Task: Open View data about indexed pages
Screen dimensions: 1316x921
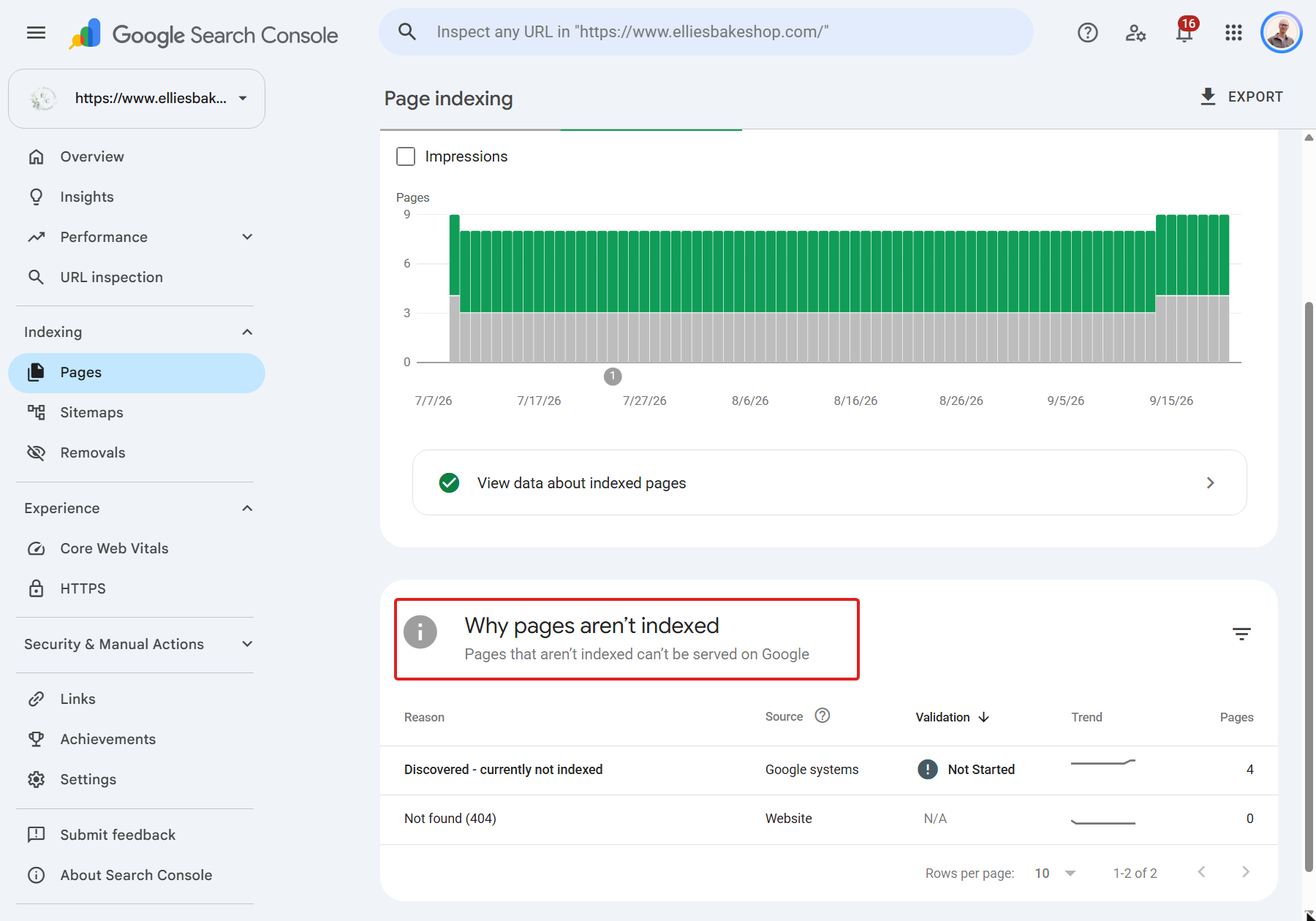Action: click(829, 482)
